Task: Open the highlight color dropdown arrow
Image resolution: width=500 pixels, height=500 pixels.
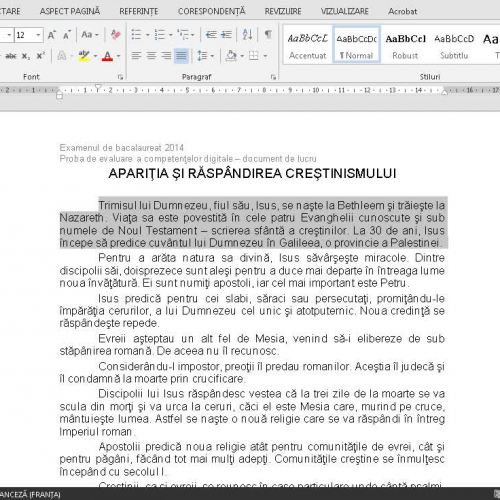Action: point(95,56)
